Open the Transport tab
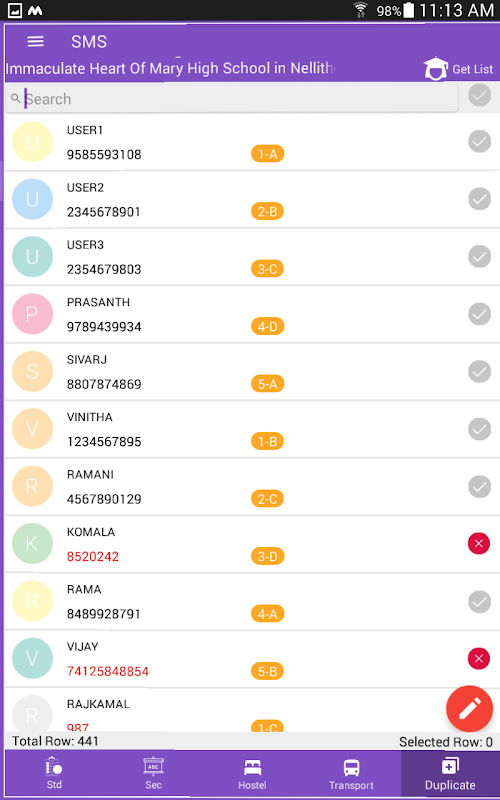The image size is (500, 800). (x=351, y=773)
